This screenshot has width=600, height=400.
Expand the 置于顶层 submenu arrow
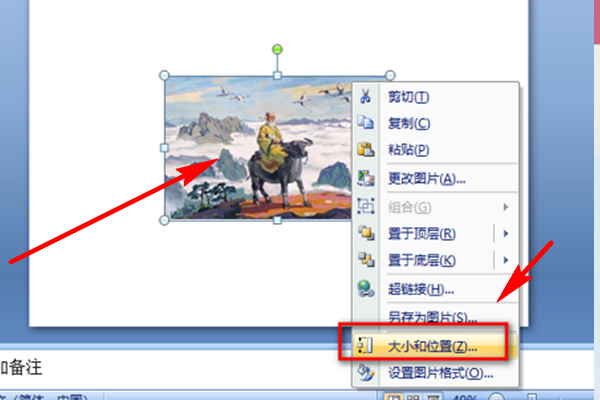[506, 233]
